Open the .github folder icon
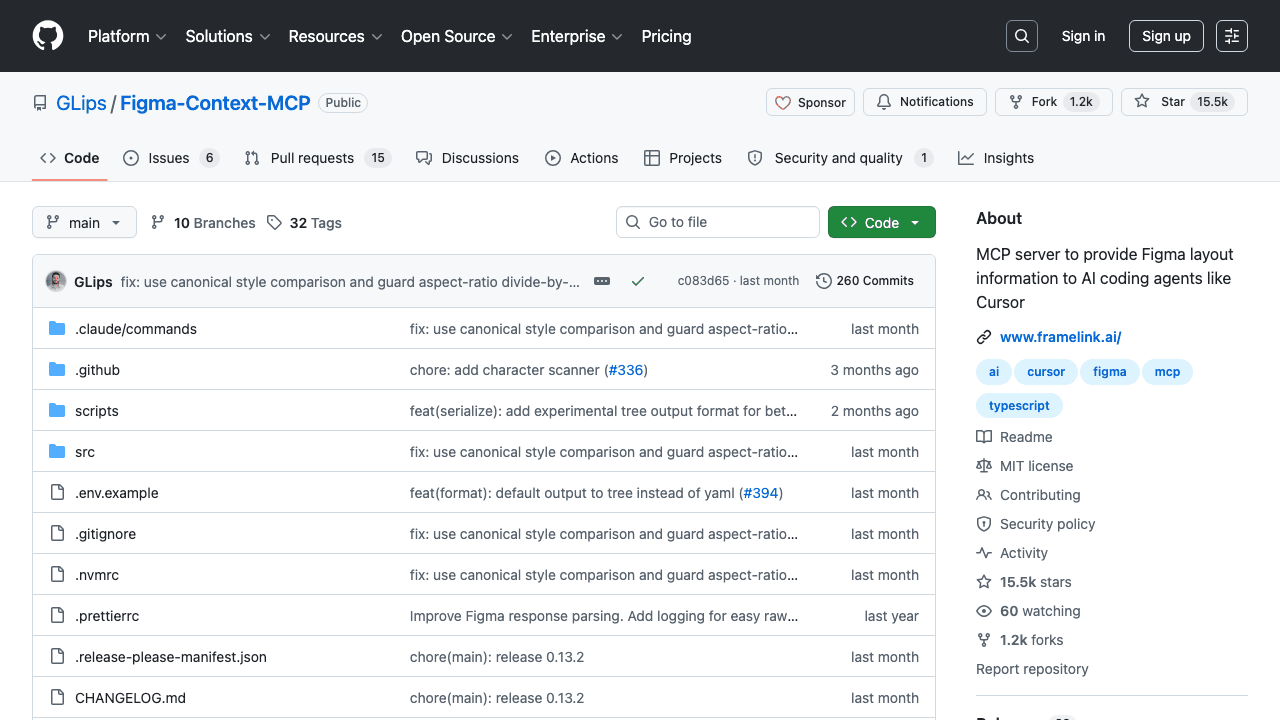1280x720 pixels. point(57,370)
